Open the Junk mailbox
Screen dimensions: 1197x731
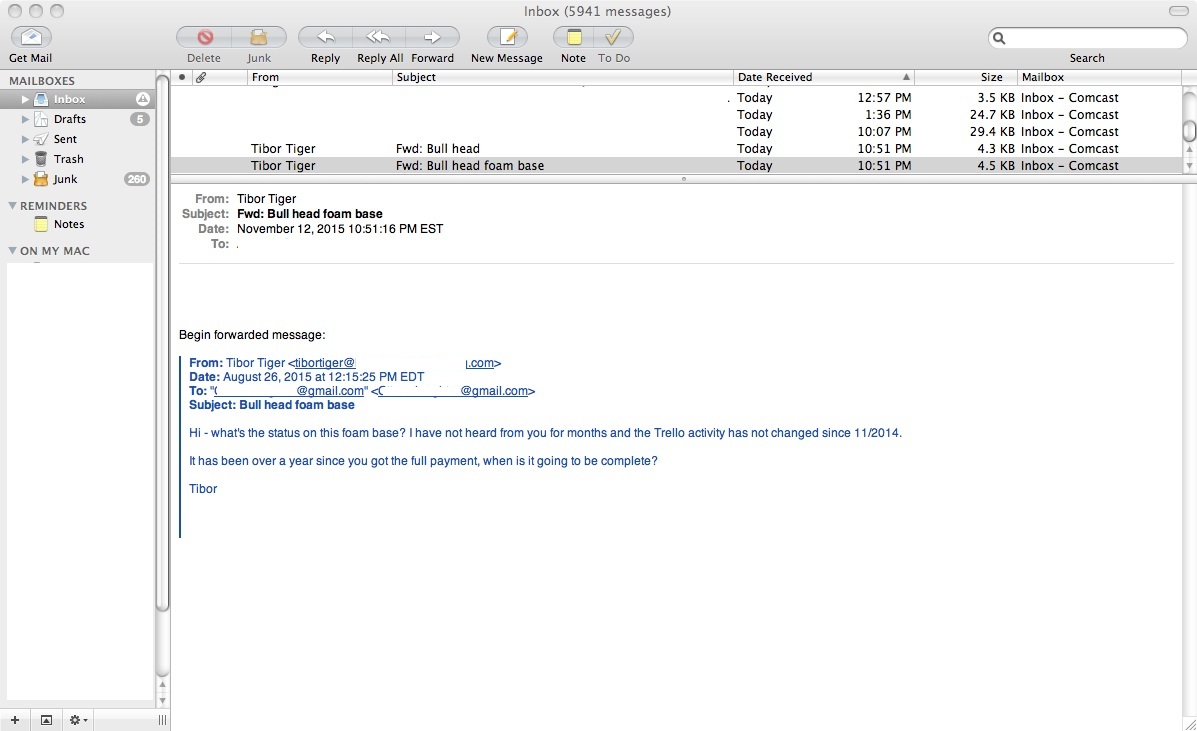click(x=65, y=179)
